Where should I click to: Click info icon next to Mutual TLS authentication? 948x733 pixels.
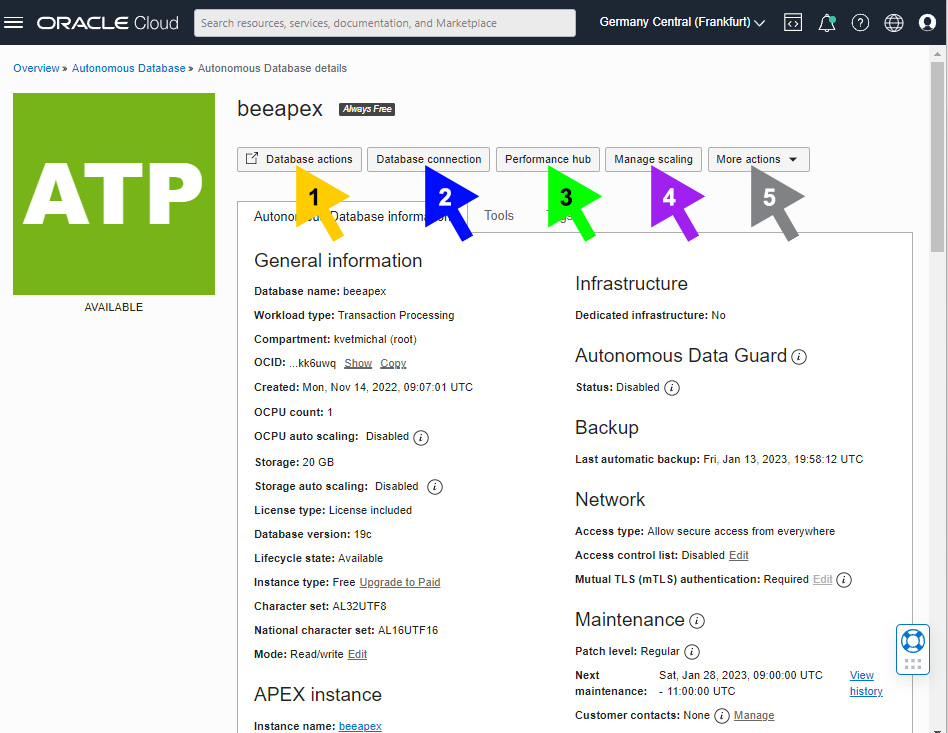coord(844,580)
